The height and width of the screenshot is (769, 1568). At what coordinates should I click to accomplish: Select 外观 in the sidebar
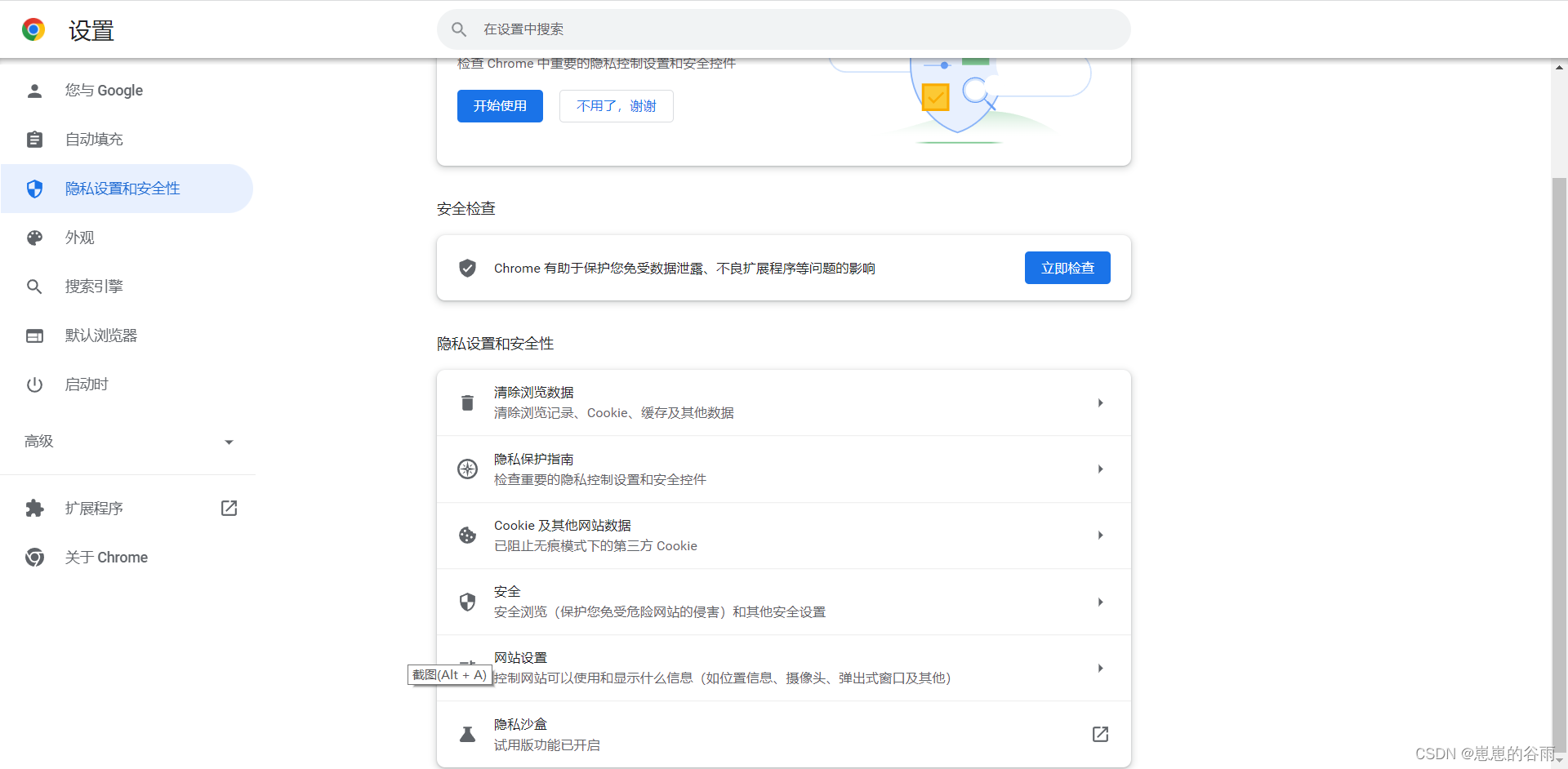(127, 238)
